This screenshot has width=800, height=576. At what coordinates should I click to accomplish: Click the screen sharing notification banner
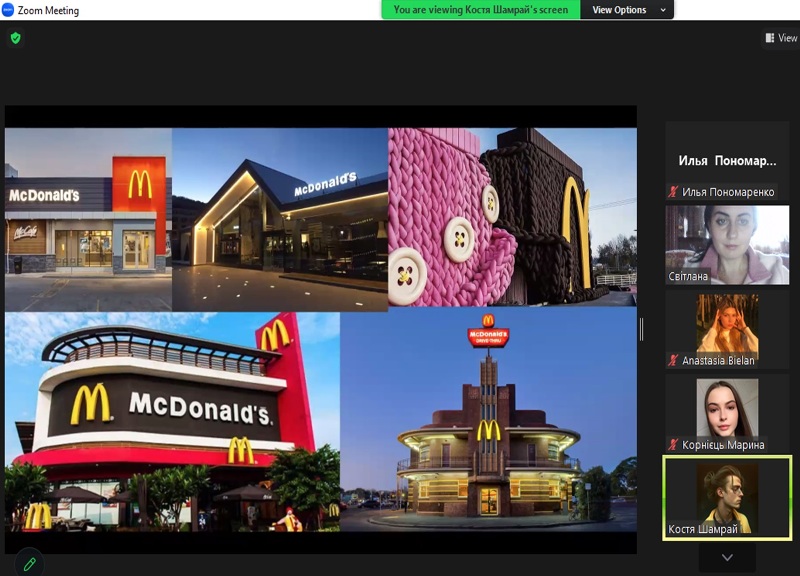(481, 10)
